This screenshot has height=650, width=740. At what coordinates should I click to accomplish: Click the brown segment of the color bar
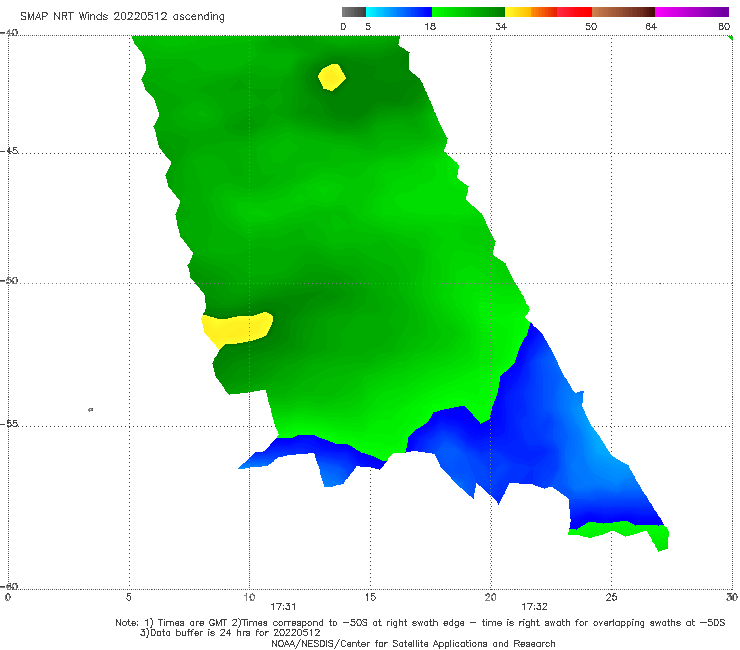coord(623,12)
